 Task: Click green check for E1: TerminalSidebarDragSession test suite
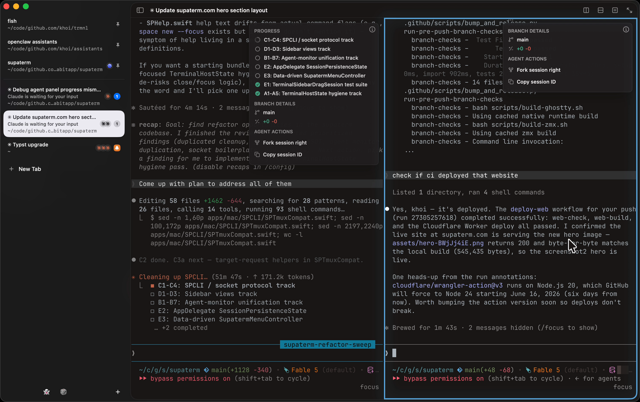click(x=258, y=84)
